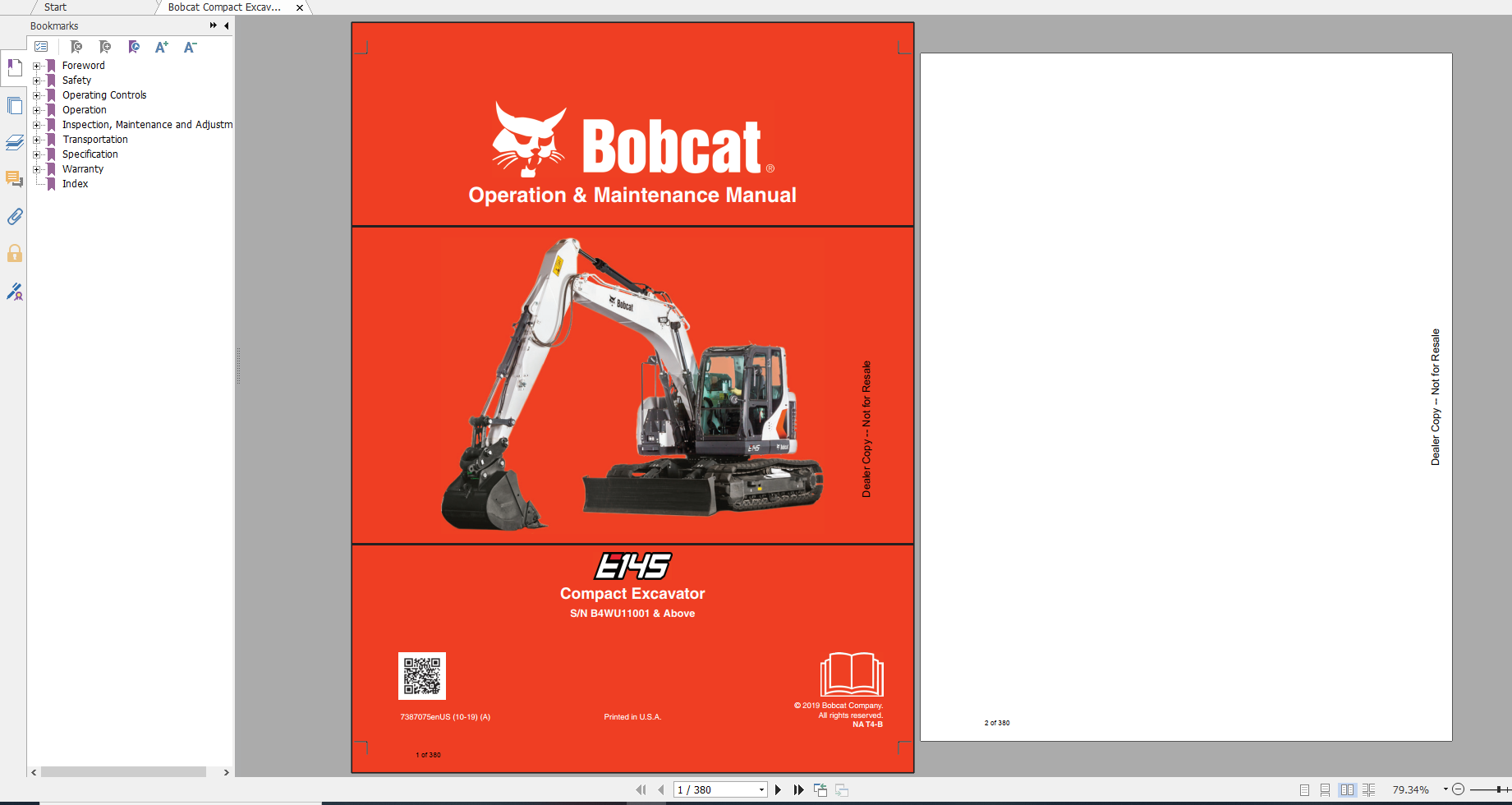
Task: Click the add new bookmark icon
Action: tap(105, 47)
